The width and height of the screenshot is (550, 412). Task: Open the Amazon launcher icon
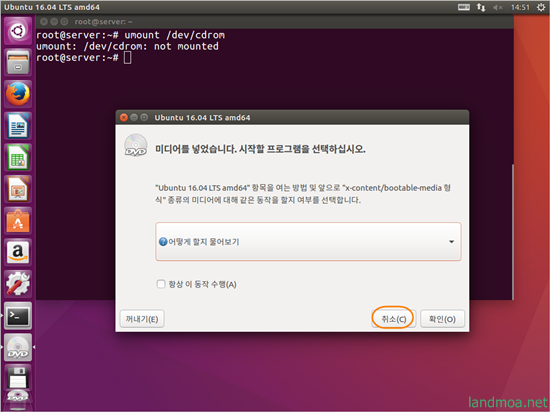[x=18, y=252]
